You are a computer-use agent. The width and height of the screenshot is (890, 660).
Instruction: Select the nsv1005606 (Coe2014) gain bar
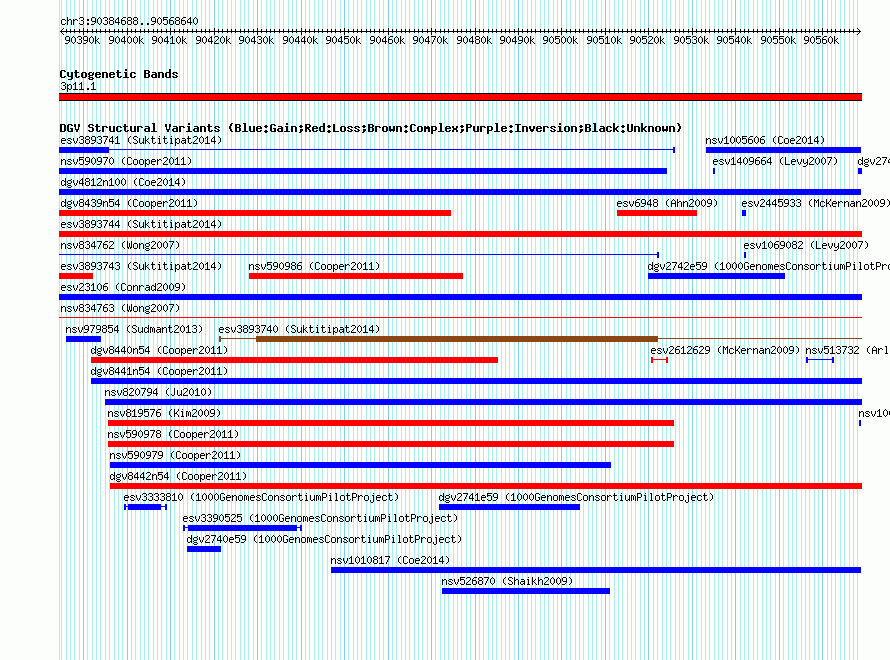coord(783,150)
